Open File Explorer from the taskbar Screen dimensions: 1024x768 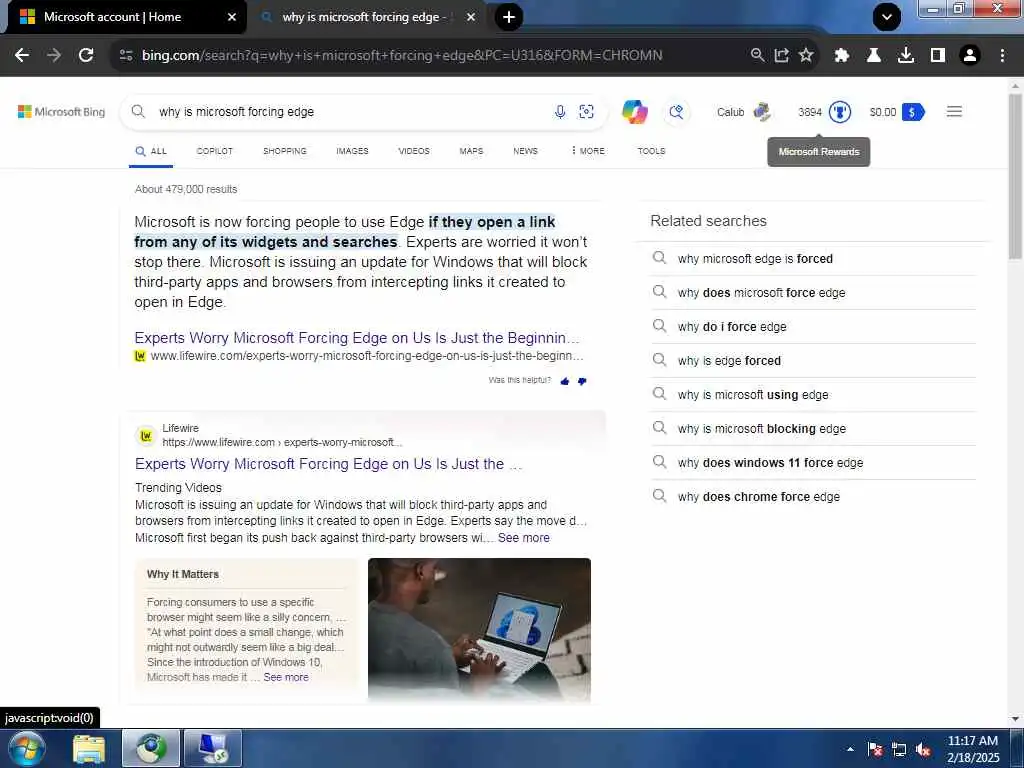tap(89, 748)
